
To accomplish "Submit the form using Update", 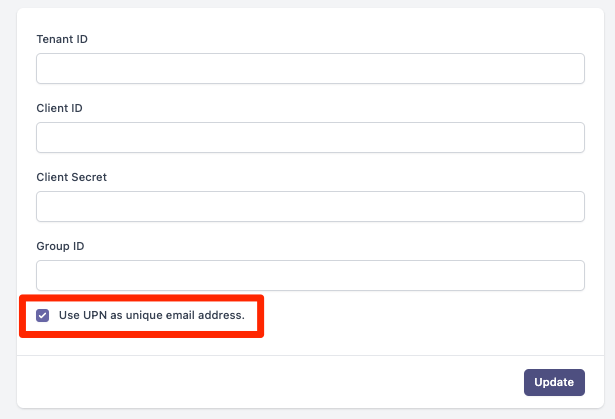I will click(554, 382).
